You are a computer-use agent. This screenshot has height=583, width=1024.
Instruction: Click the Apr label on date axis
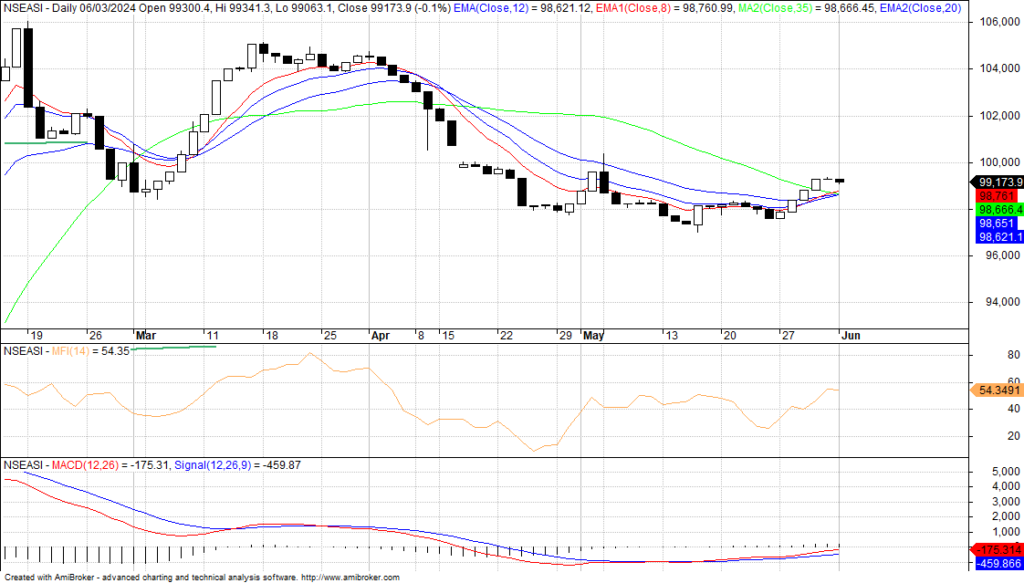(380, 336)
